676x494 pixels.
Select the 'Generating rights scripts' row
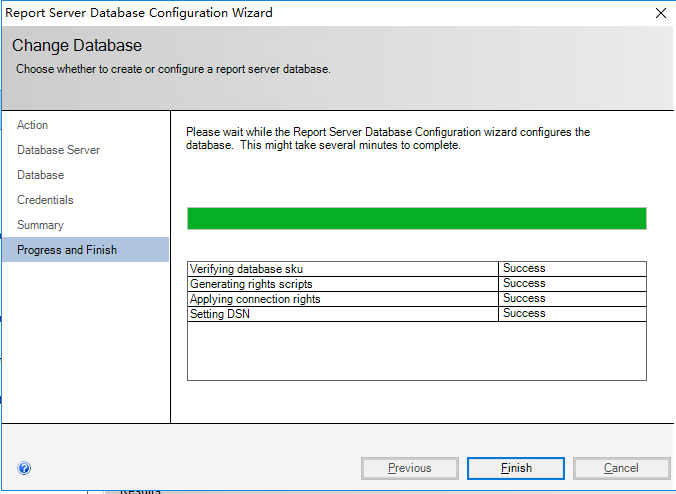coord(416,284)
